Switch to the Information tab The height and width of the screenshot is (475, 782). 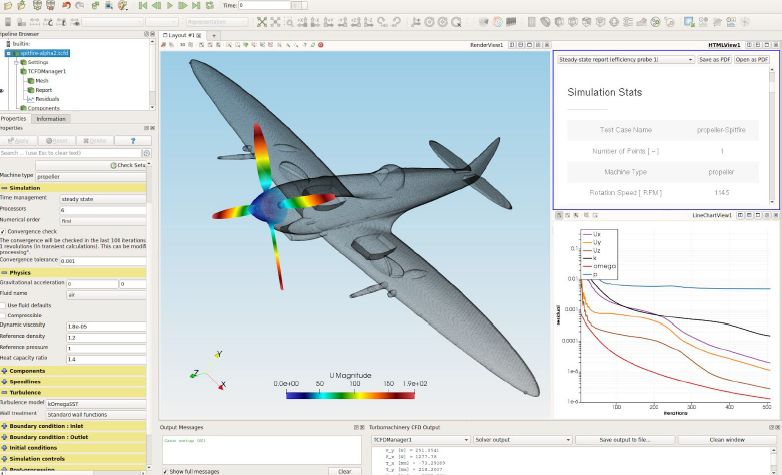point(51,119)
